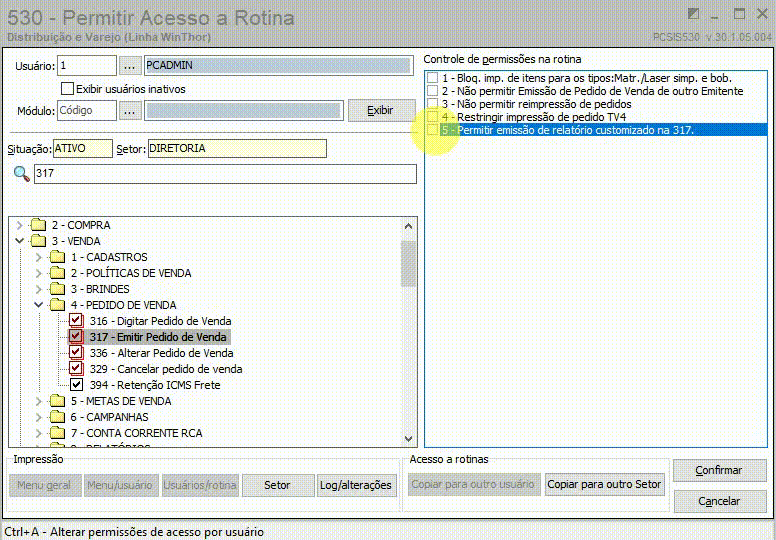
Task: Click the Módulo Código input field
Action: 87,111
